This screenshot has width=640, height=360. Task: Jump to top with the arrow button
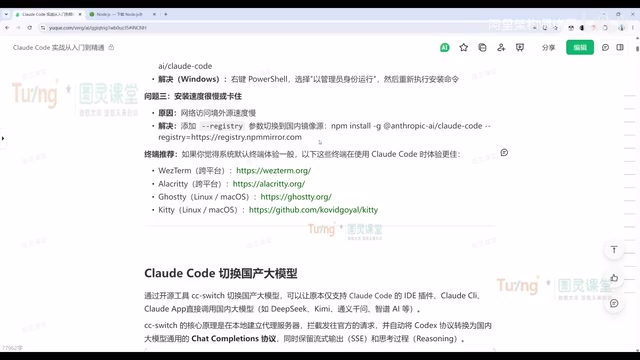pos(614,250)
